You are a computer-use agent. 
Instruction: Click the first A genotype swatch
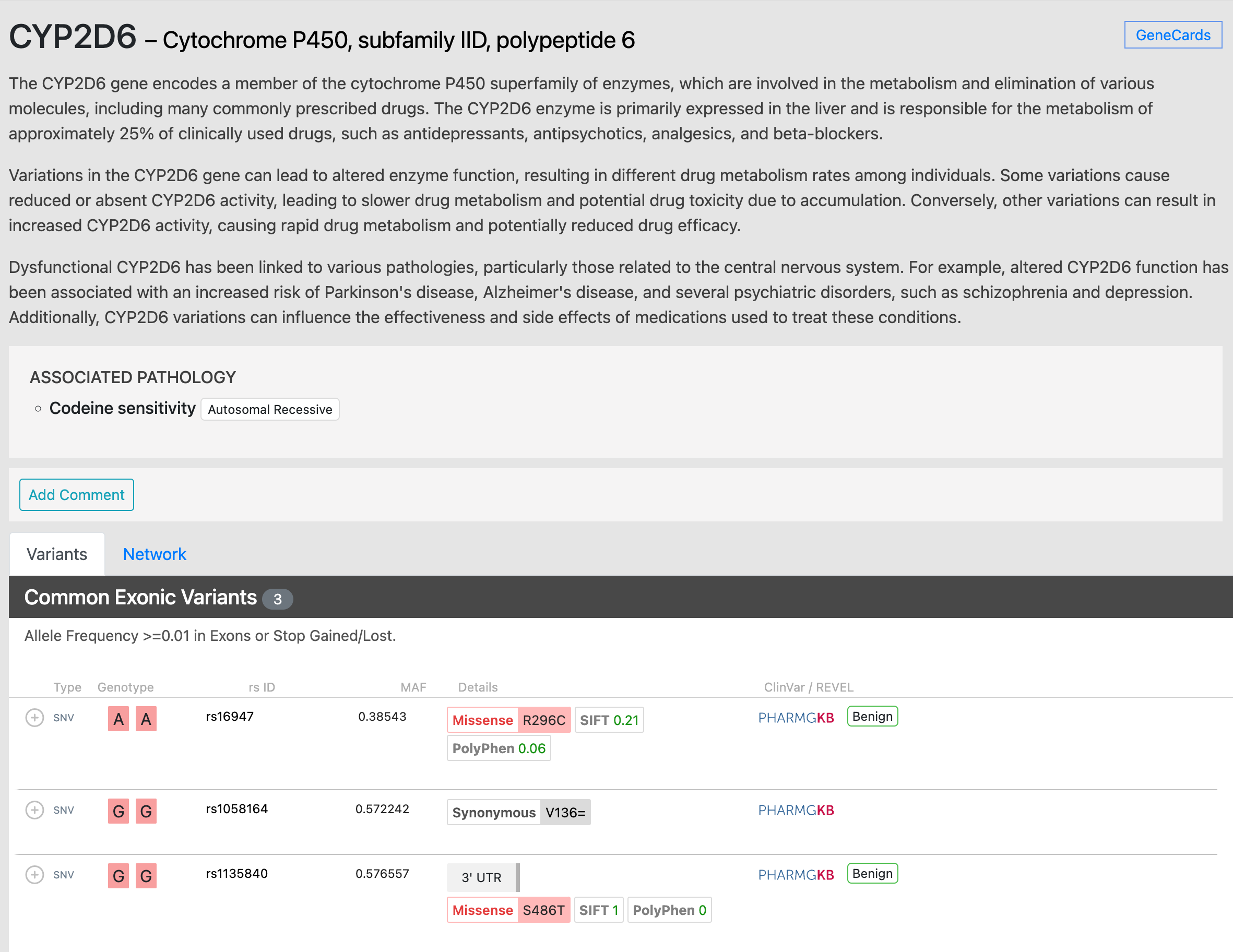coord(118,719)
